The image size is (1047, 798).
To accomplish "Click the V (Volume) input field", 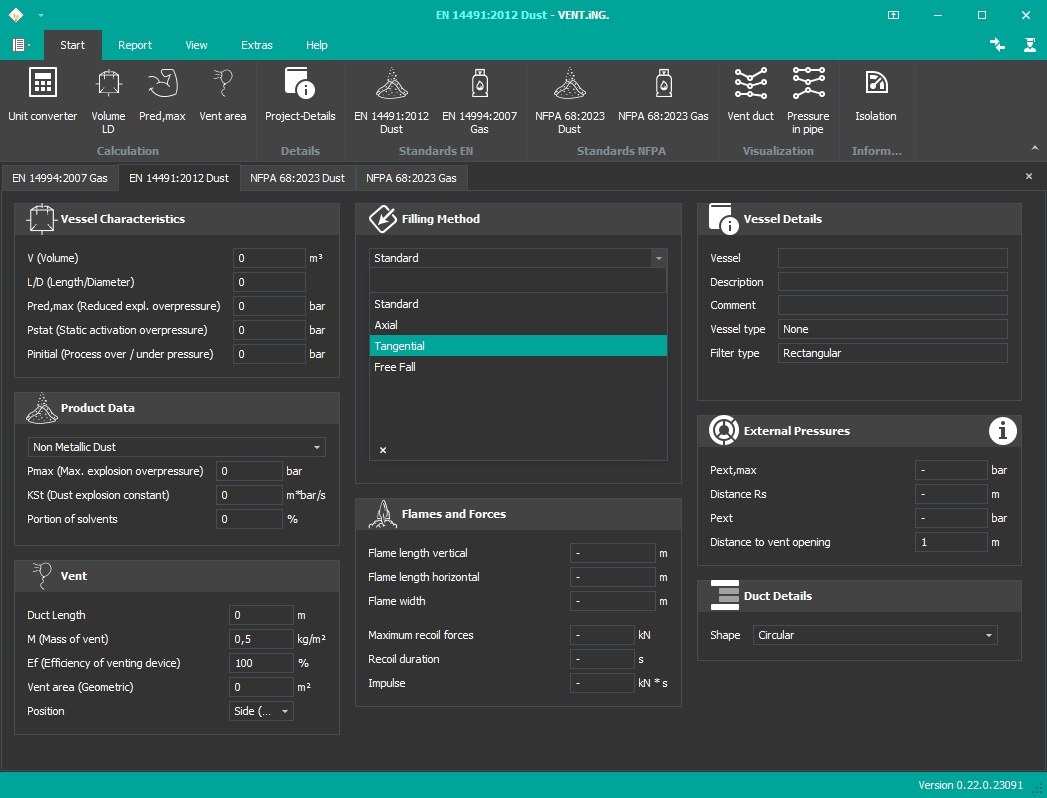I will click(x=269, y=258).
